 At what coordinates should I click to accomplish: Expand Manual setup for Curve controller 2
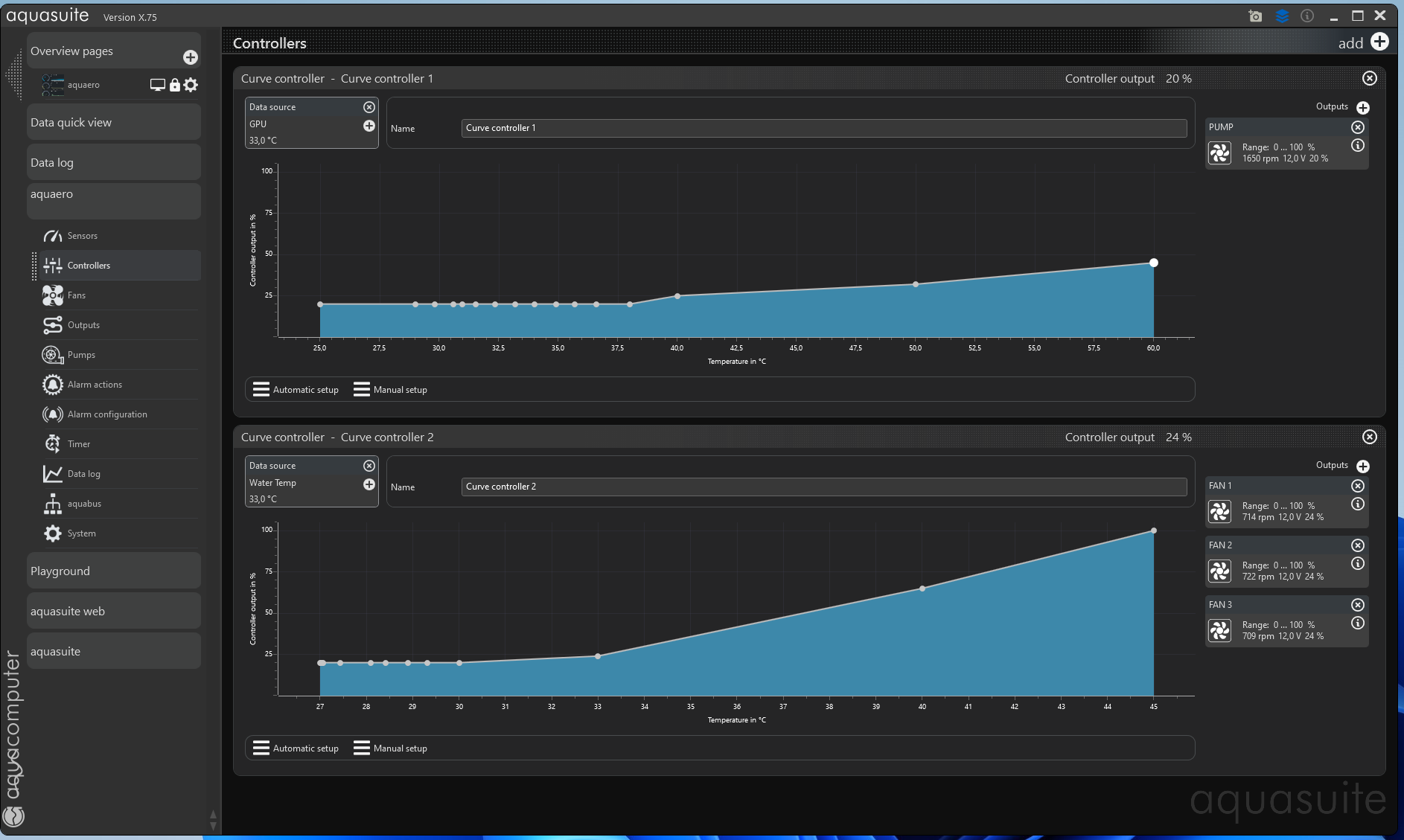(x=390, y=748)
